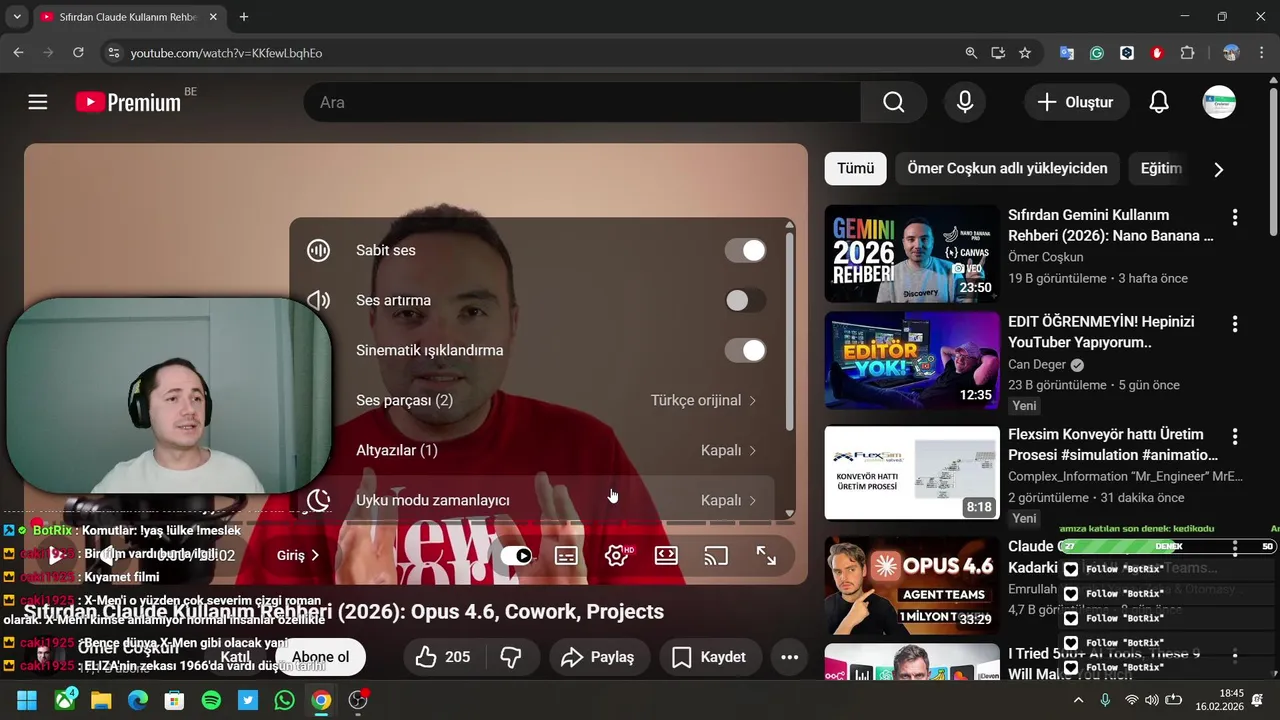Viewport: 1280px width, 720px height.
Task: Open Ses parçası Türkçe orijinal submenu
Action: pos(541,400)
